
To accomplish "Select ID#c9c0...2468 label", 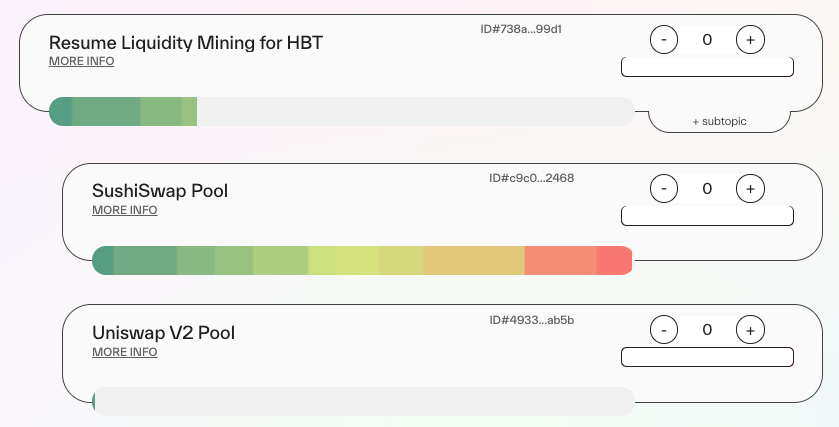I will click(x=531, y=178).
